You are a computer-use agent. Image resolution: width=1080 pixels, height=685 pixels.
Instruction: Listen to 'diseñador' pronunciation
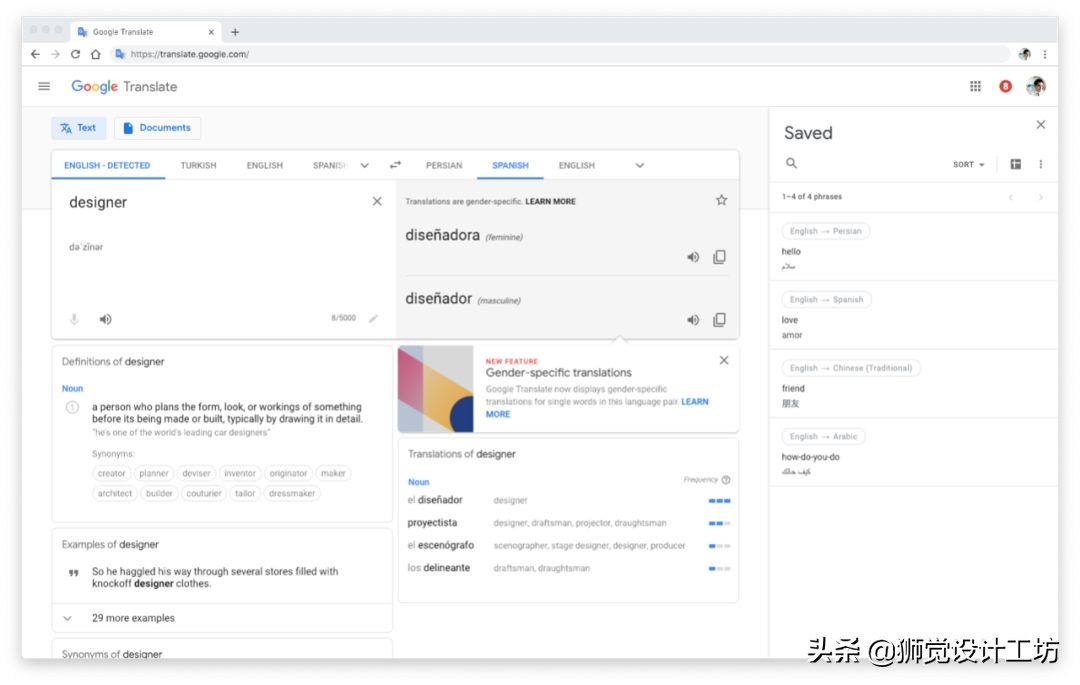(693, 319)
